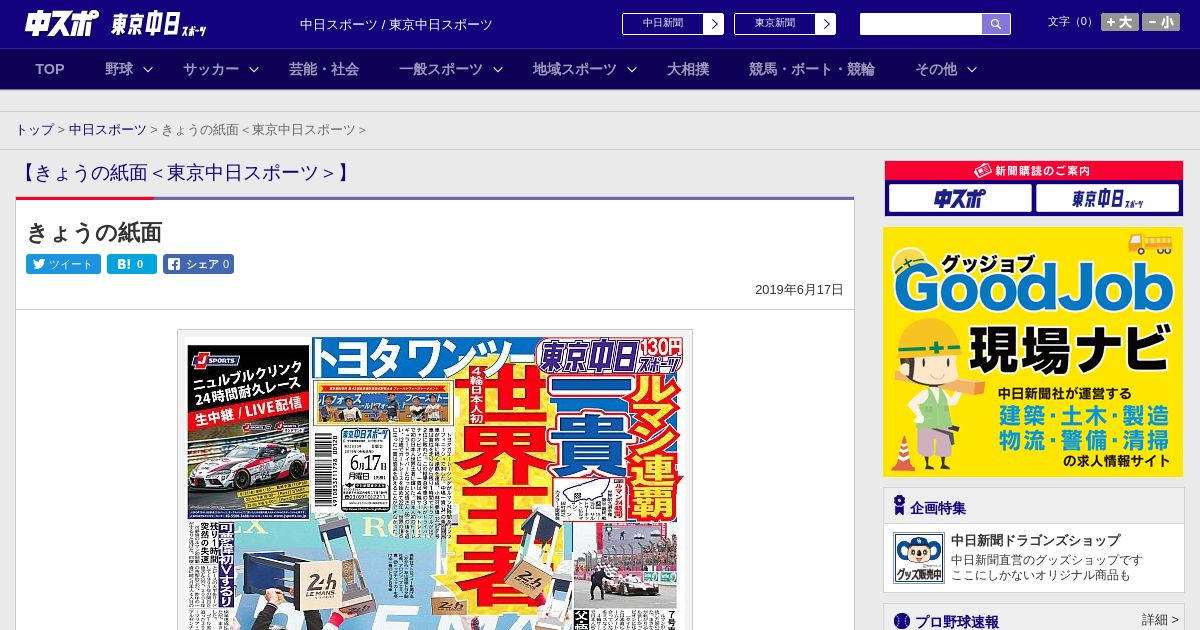Expand the 野球 dropdown chevron
Viewport: 1200px width, 630px height.
click(148, 69)
